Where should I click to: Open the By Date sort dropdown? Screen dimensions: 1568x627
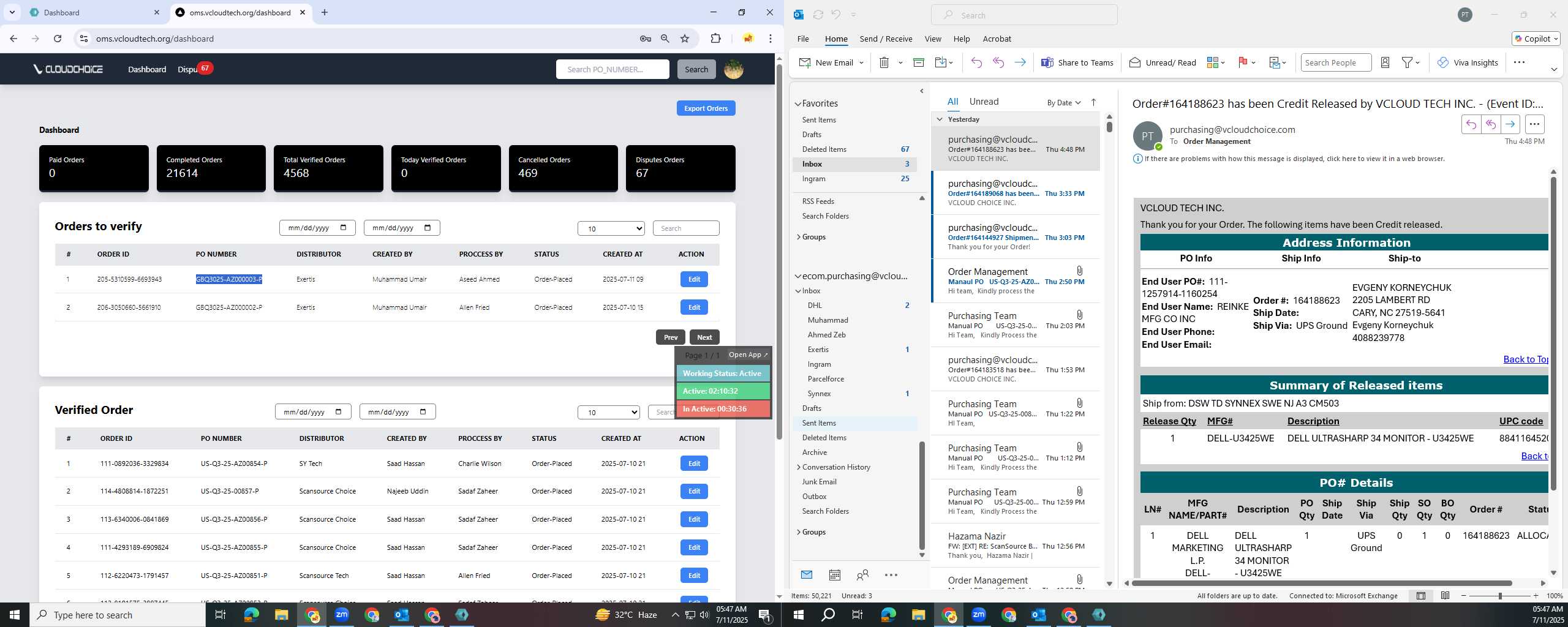[1064, 102]
